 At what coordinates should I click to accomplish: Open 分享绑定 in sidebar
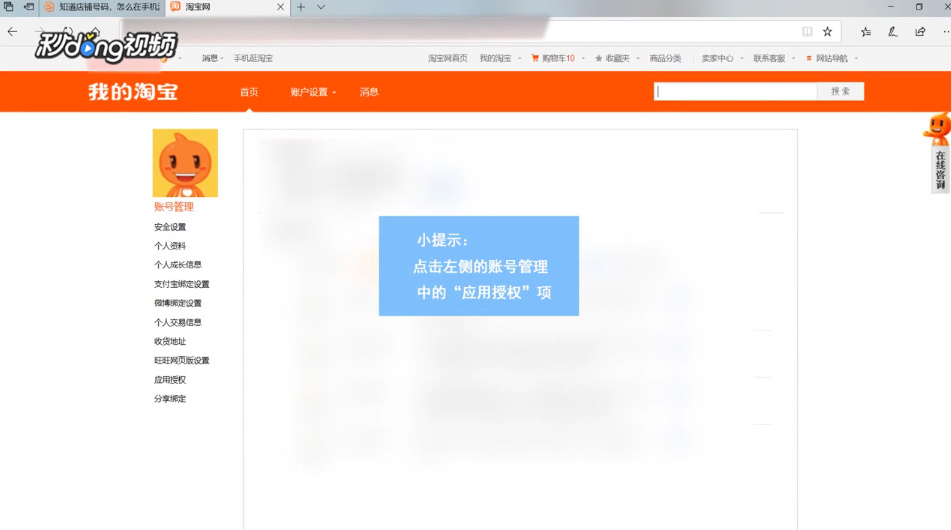coord(170,398)
